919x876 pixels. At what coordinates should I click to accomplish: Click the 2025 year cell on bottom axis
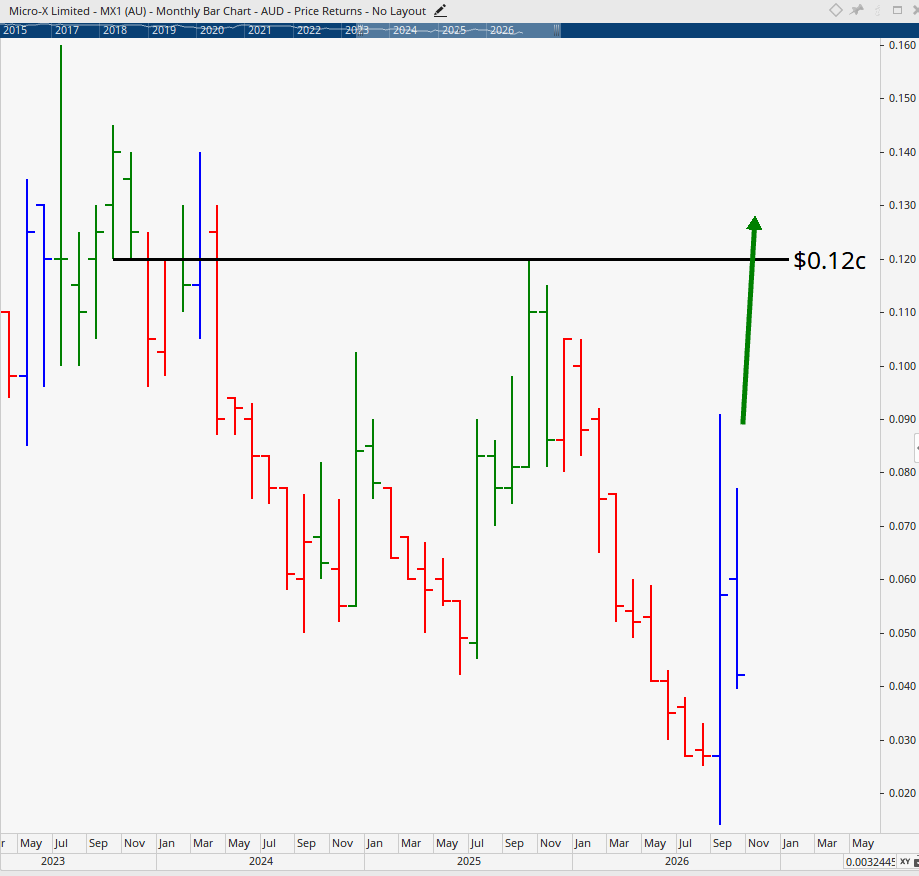point(469,861)
